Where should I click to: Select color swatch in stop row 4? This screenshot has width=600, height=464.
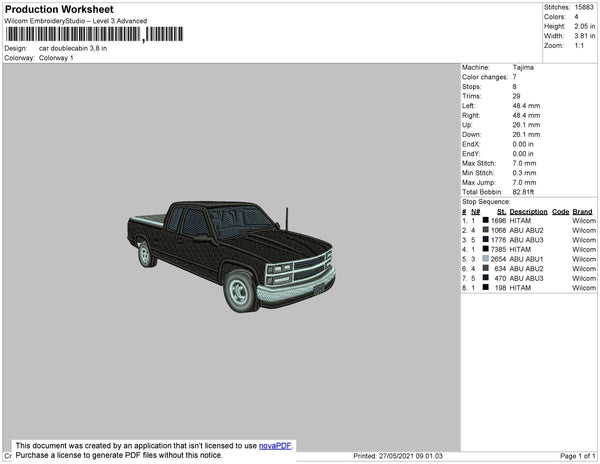click(x=486, y=249)
